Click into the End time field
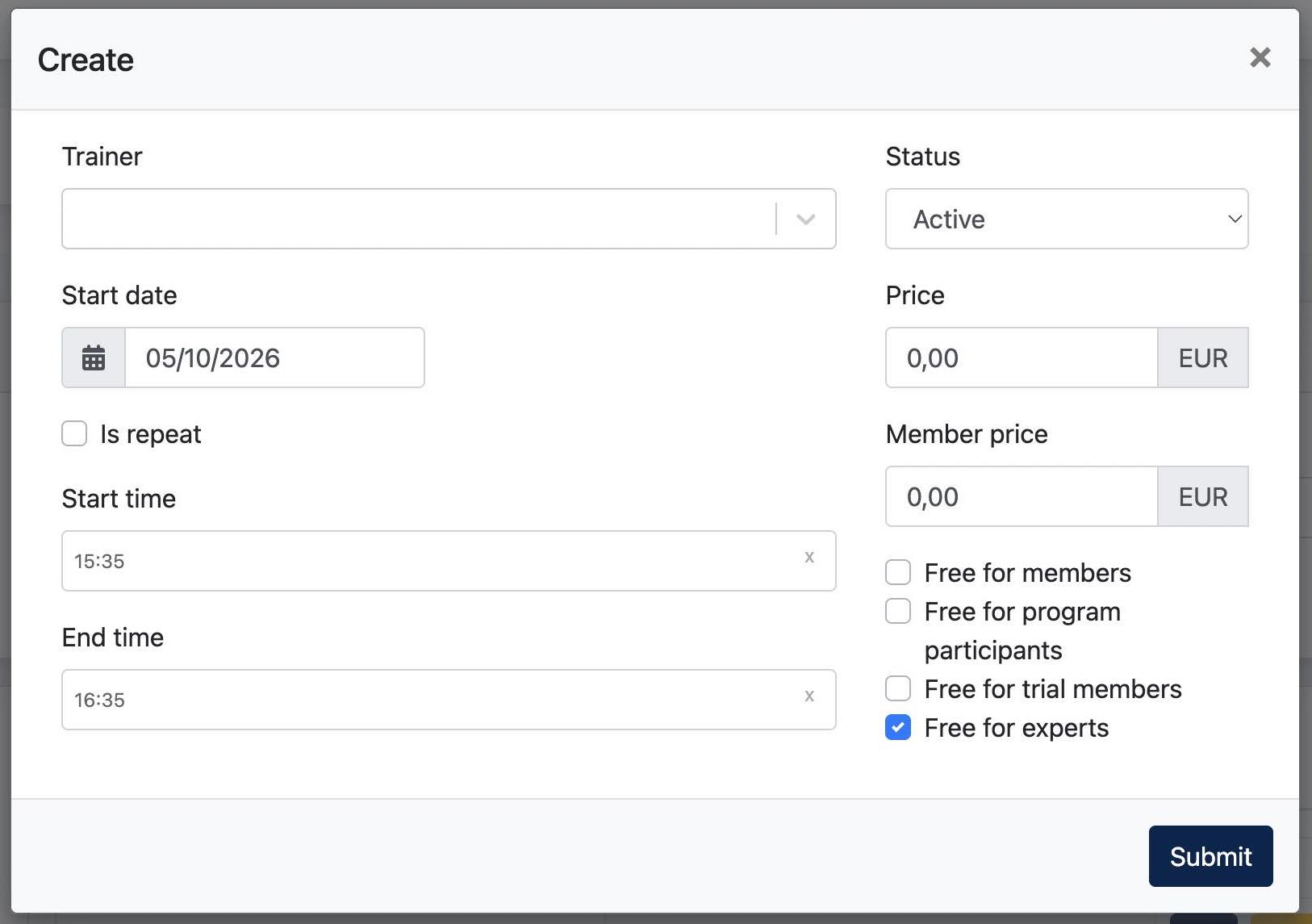The width and height of the screenshot is (1312, 924). click(x=449, y=700)
